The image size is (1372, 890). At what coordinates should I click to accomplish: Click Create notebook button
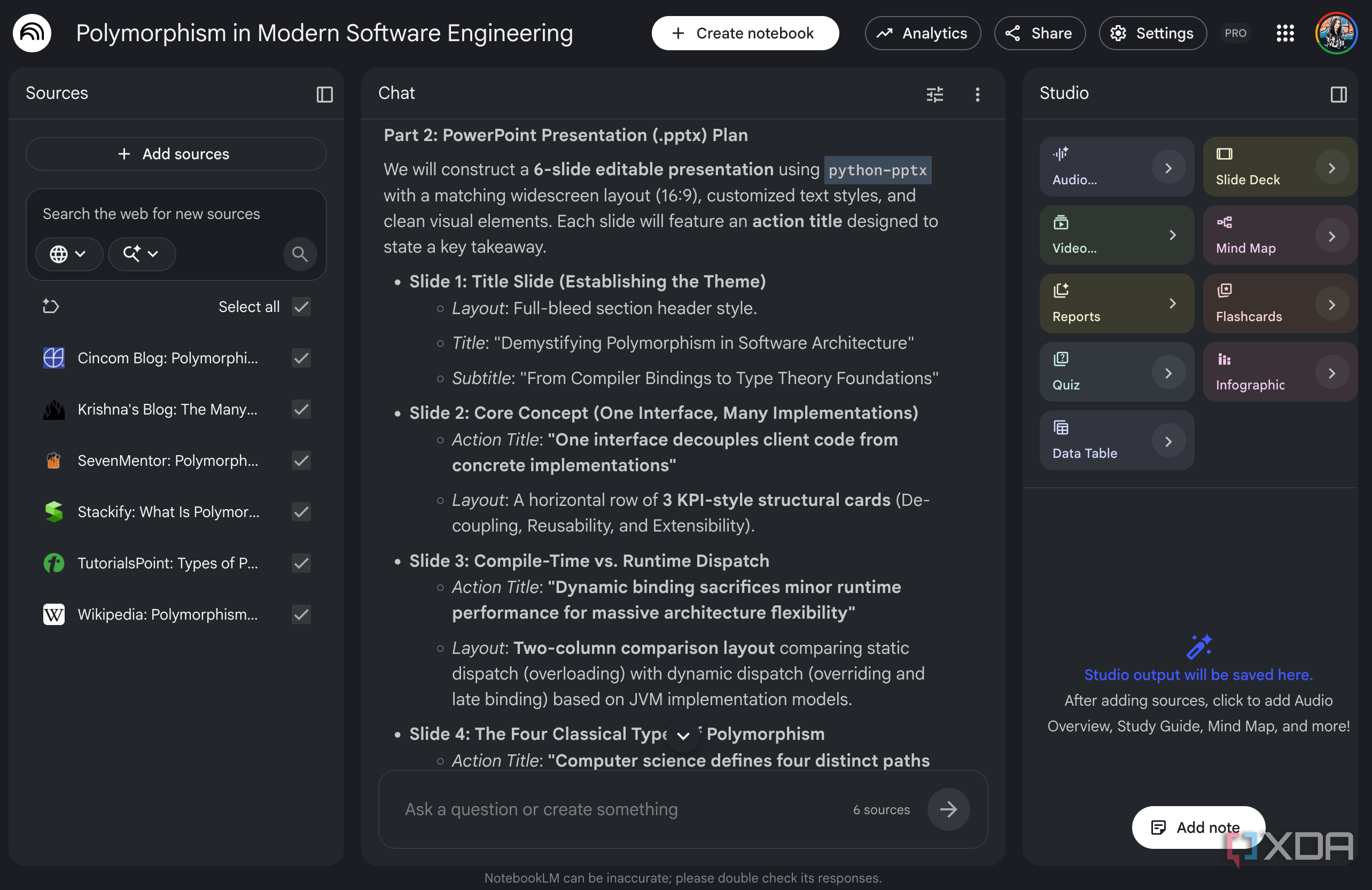[745, 34]
